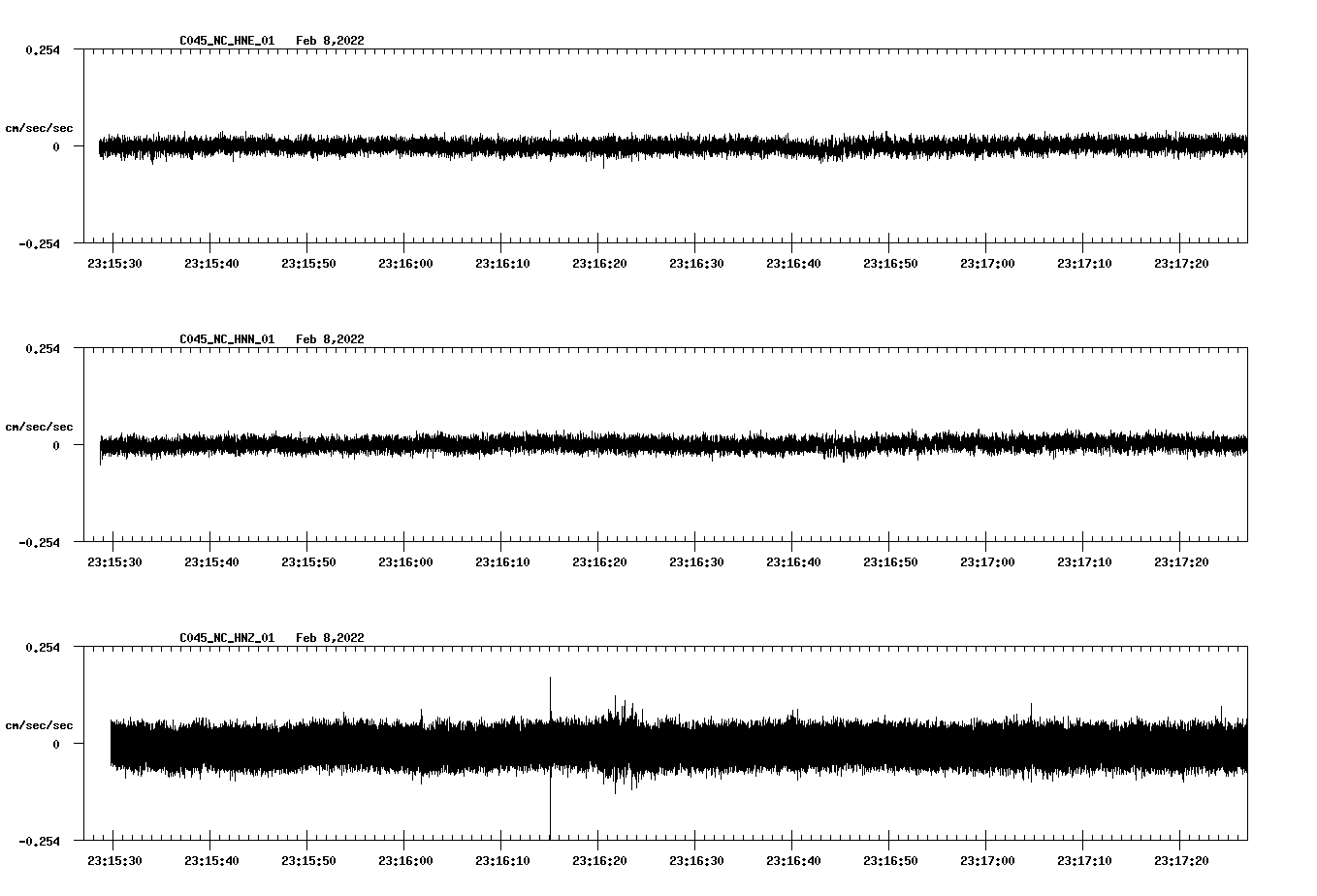This screenshot has width=1317, height=896.
Task: Click the C045_NC_HNN_01 channel title
Action: 227,339
